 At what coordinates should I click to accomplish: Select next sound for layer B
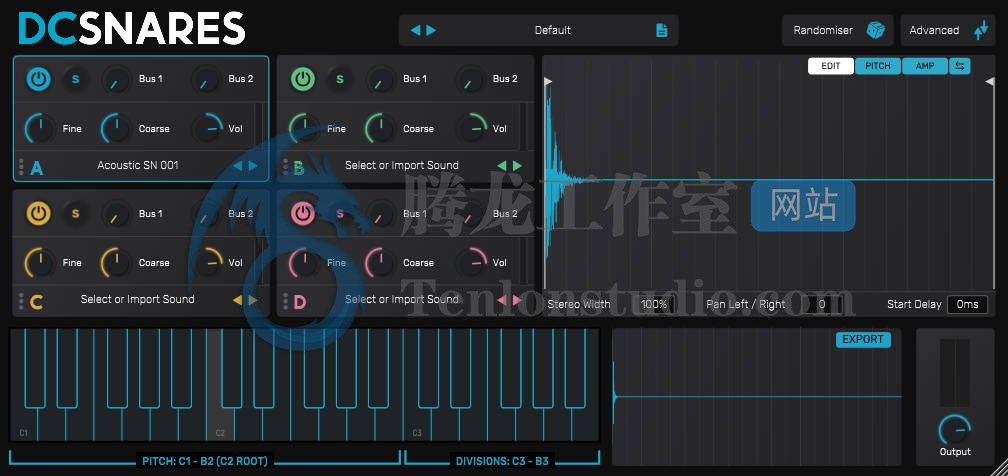[518, 166]
